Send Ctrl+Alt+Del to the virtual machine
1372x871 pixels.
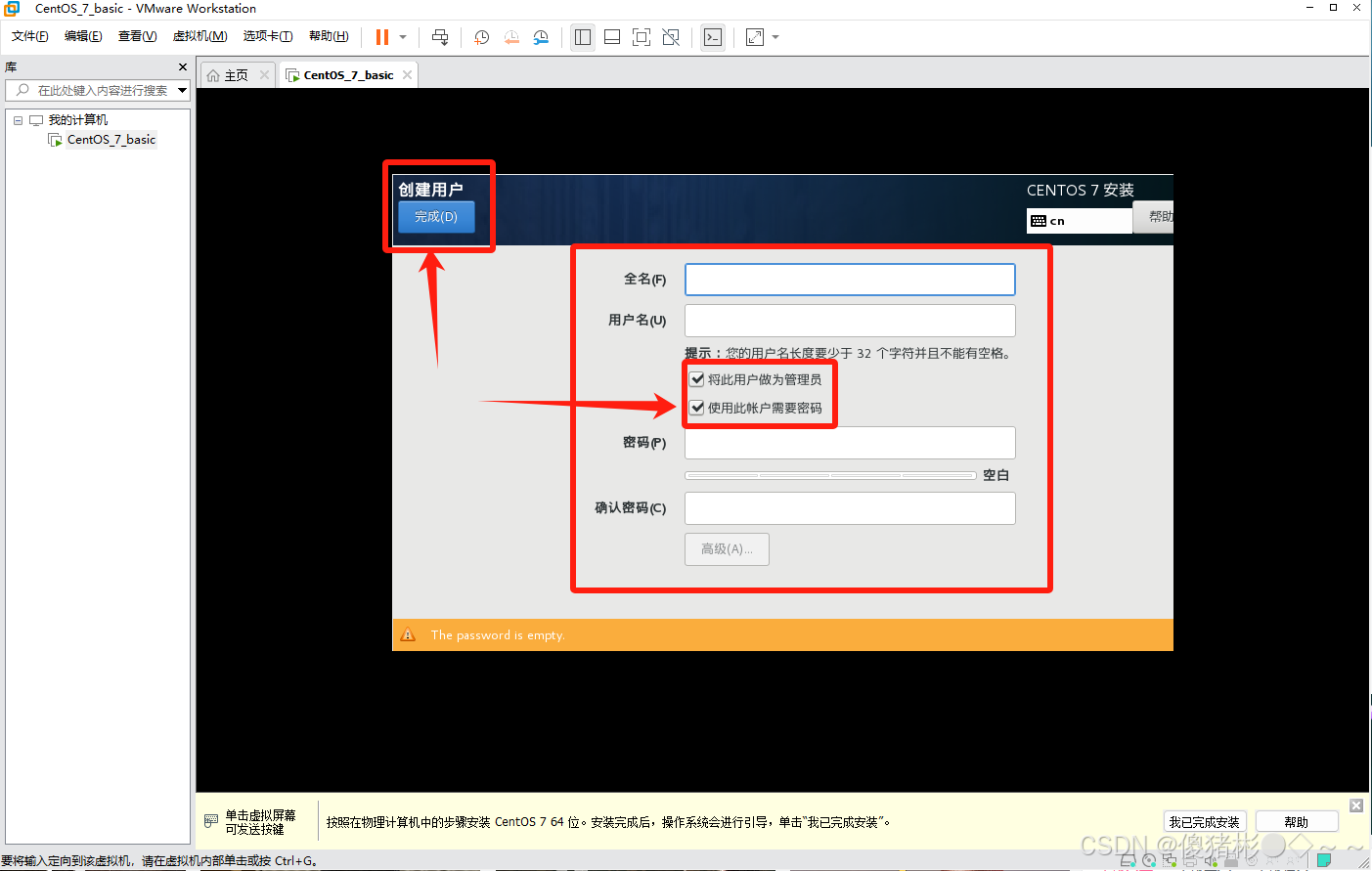440,37
